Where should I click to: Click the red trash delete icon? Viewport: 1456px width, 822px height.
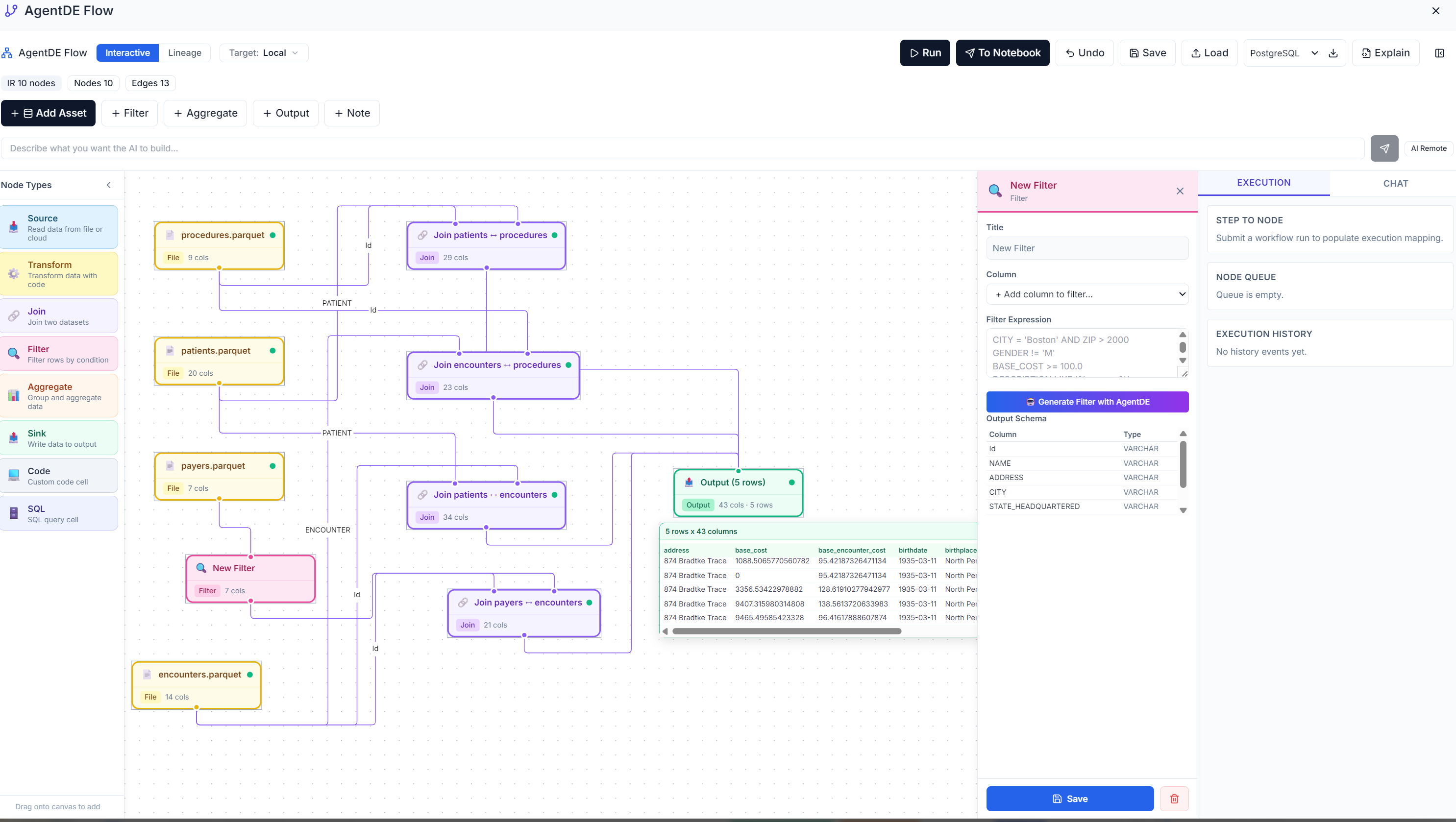pos(1174,798)
